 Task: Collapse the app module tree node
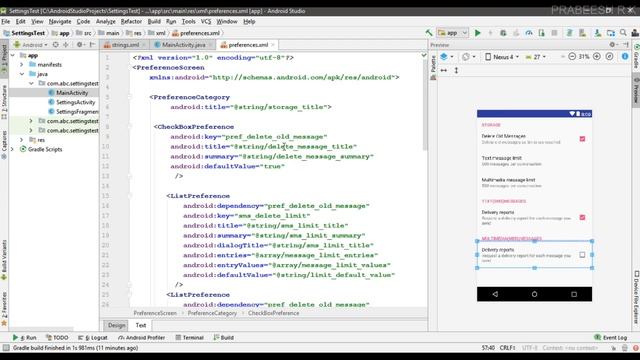coord(13,55)
